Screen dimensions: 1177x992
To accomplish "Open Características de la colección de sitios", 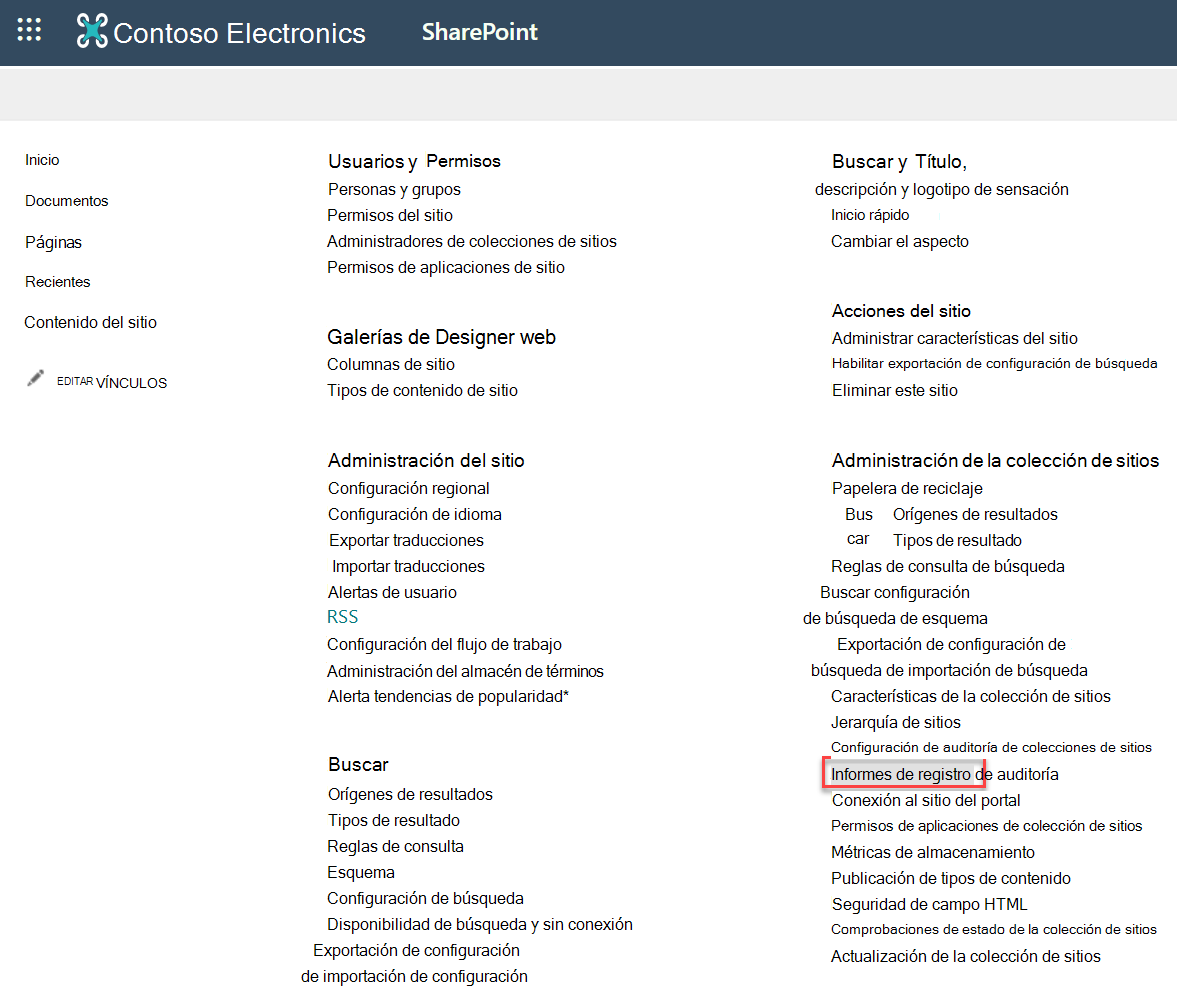I will coord(971,697).
